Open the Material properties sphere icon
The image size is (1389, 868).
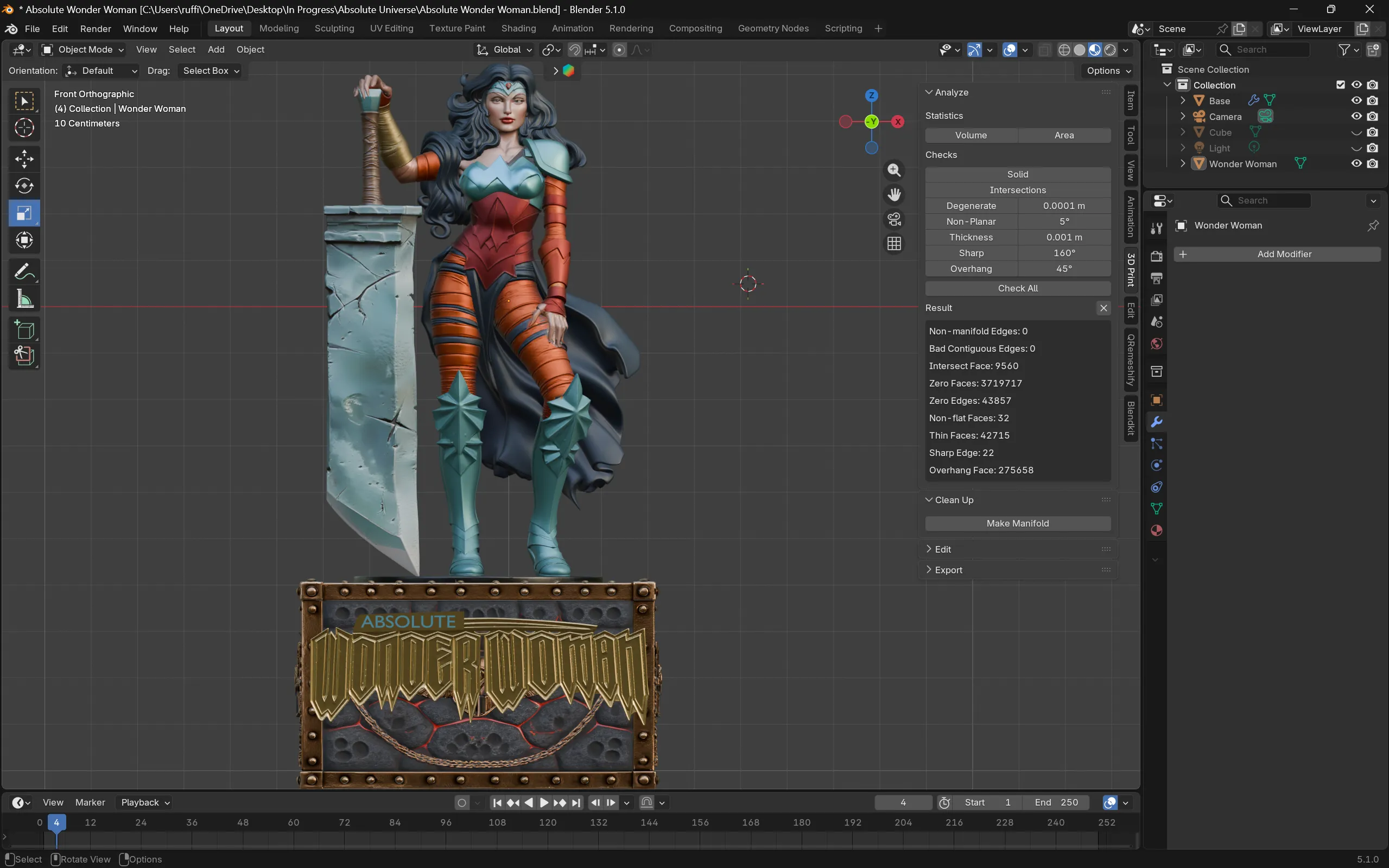[x=1157, y=530]
